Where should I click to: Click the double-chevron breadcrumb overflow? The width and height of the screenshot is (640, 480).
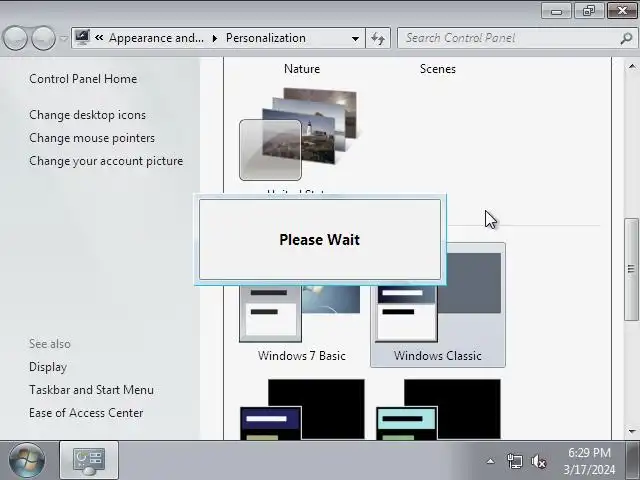99,38
